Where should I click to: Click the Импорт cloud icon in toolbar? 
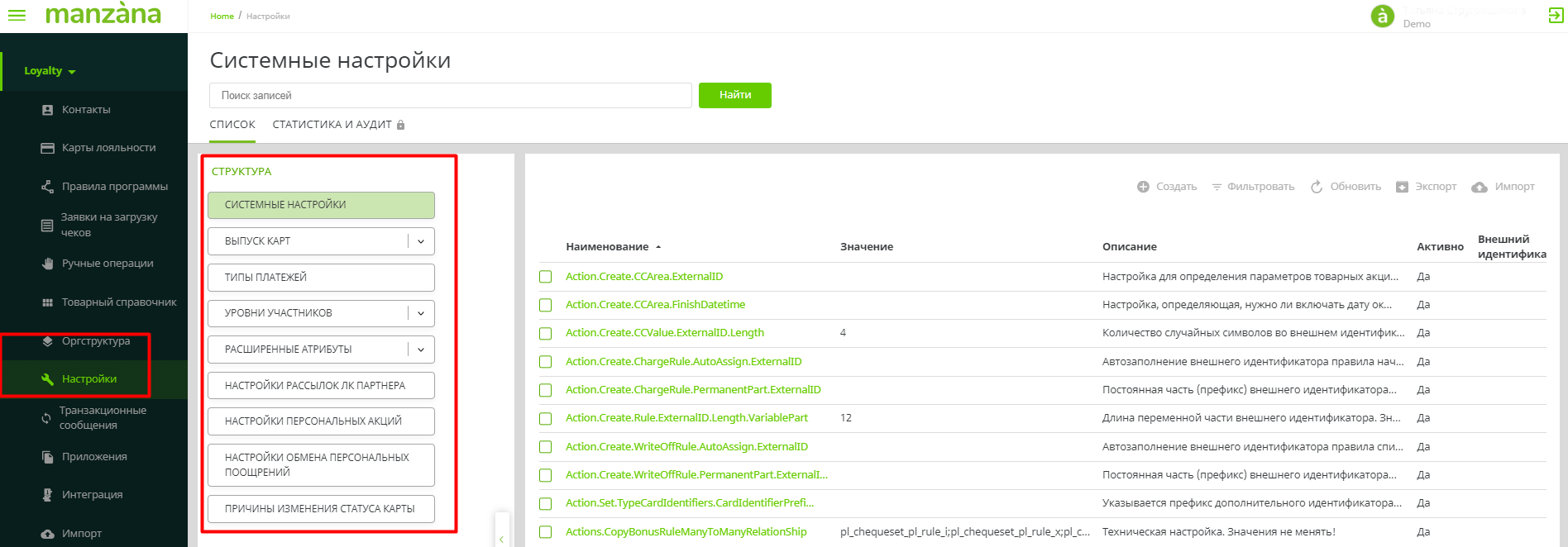(x=1480, y=188)
